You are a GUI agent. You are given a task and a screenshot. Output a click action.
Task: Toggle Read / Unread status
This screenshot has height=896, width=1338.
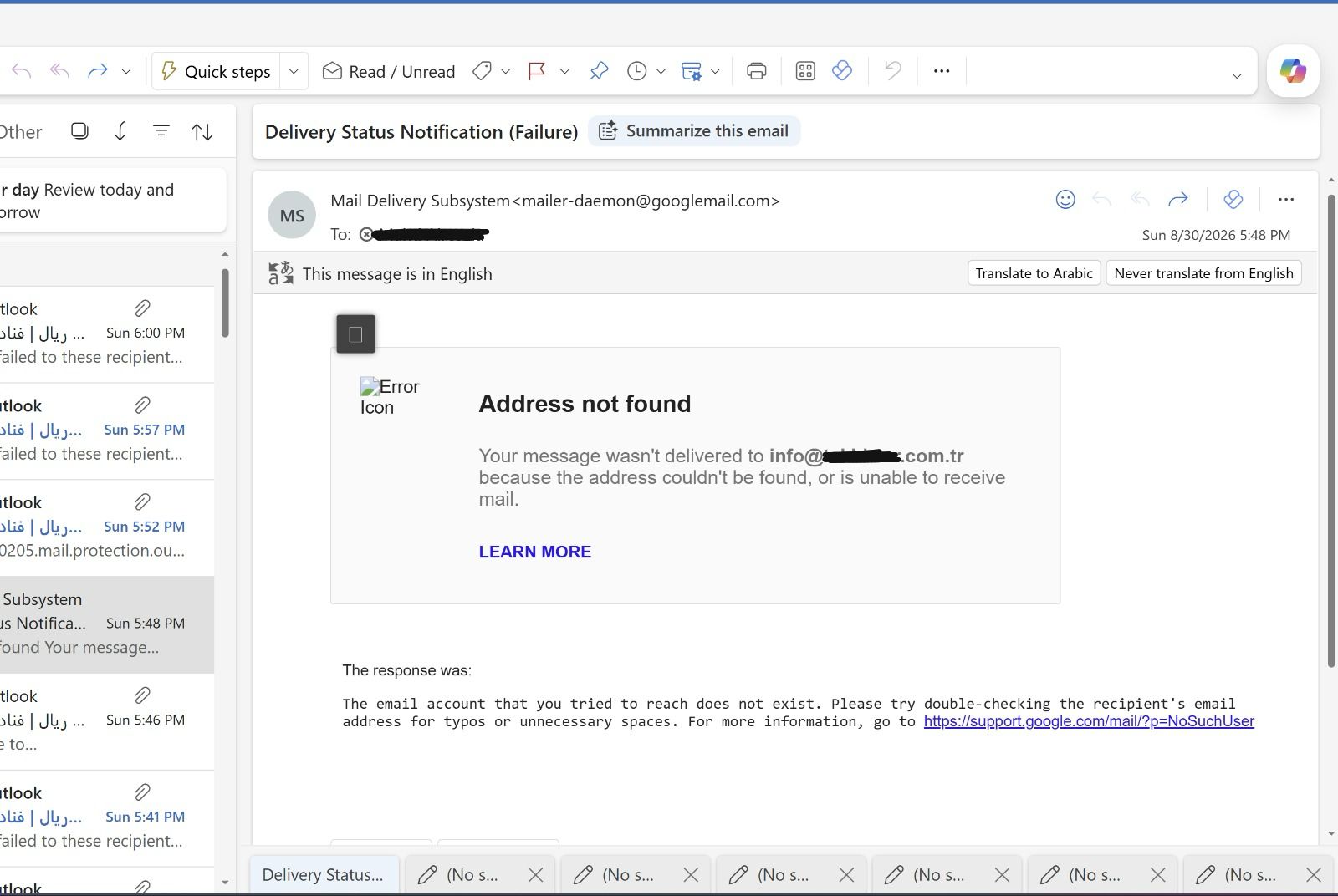pos(389,71)
